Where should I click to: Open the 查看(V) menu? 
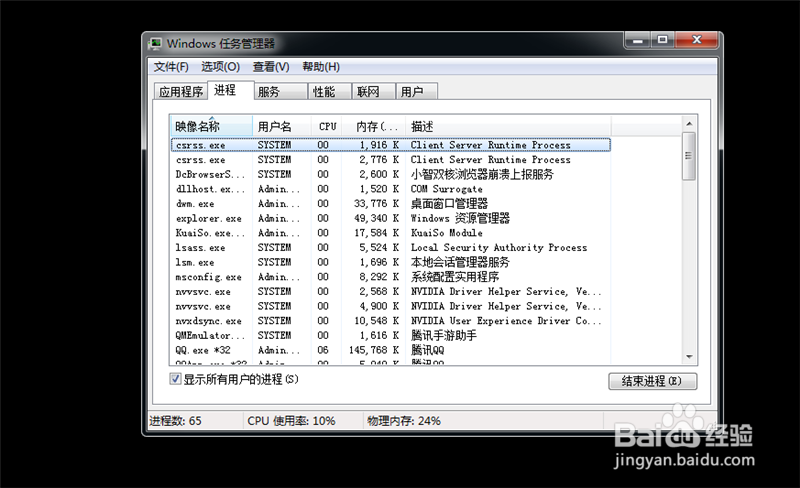coord(271,67)
